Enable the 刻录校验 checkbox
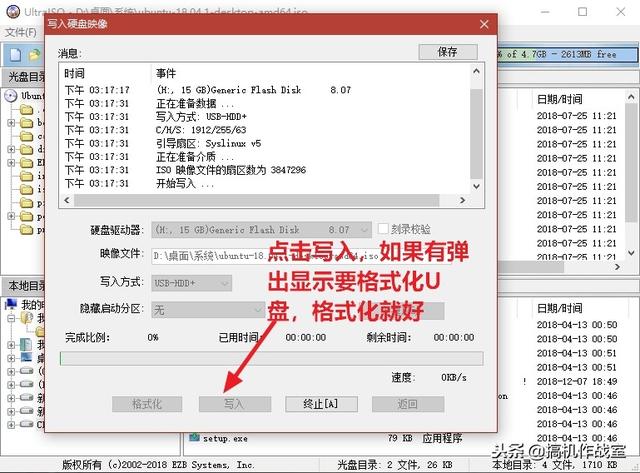Image resolution: width=640 pixels, height=473 pixels. pyautogui.click(x=383, y=229)
